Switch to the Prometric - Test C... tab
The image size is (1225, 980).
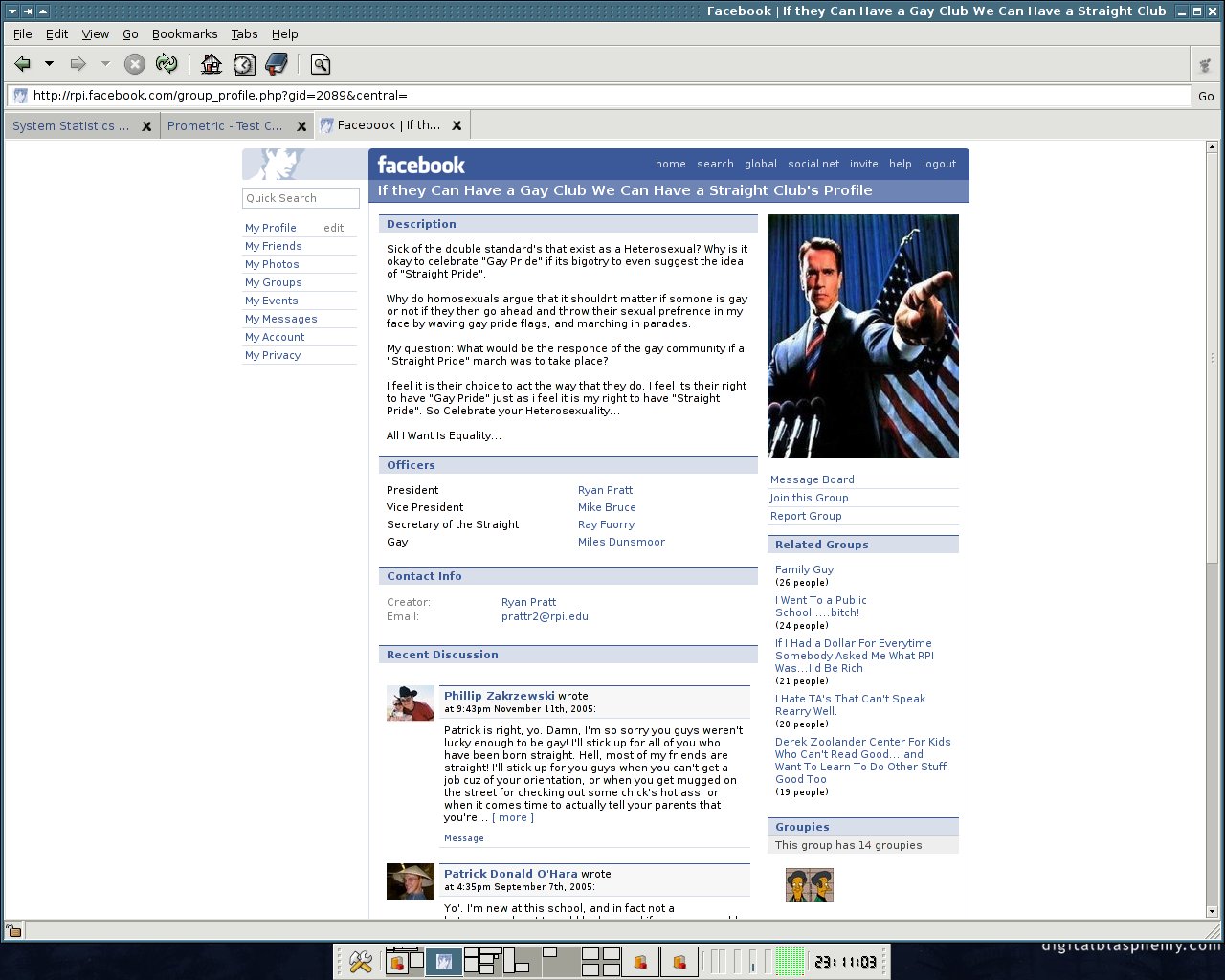[x=225, y=125]
